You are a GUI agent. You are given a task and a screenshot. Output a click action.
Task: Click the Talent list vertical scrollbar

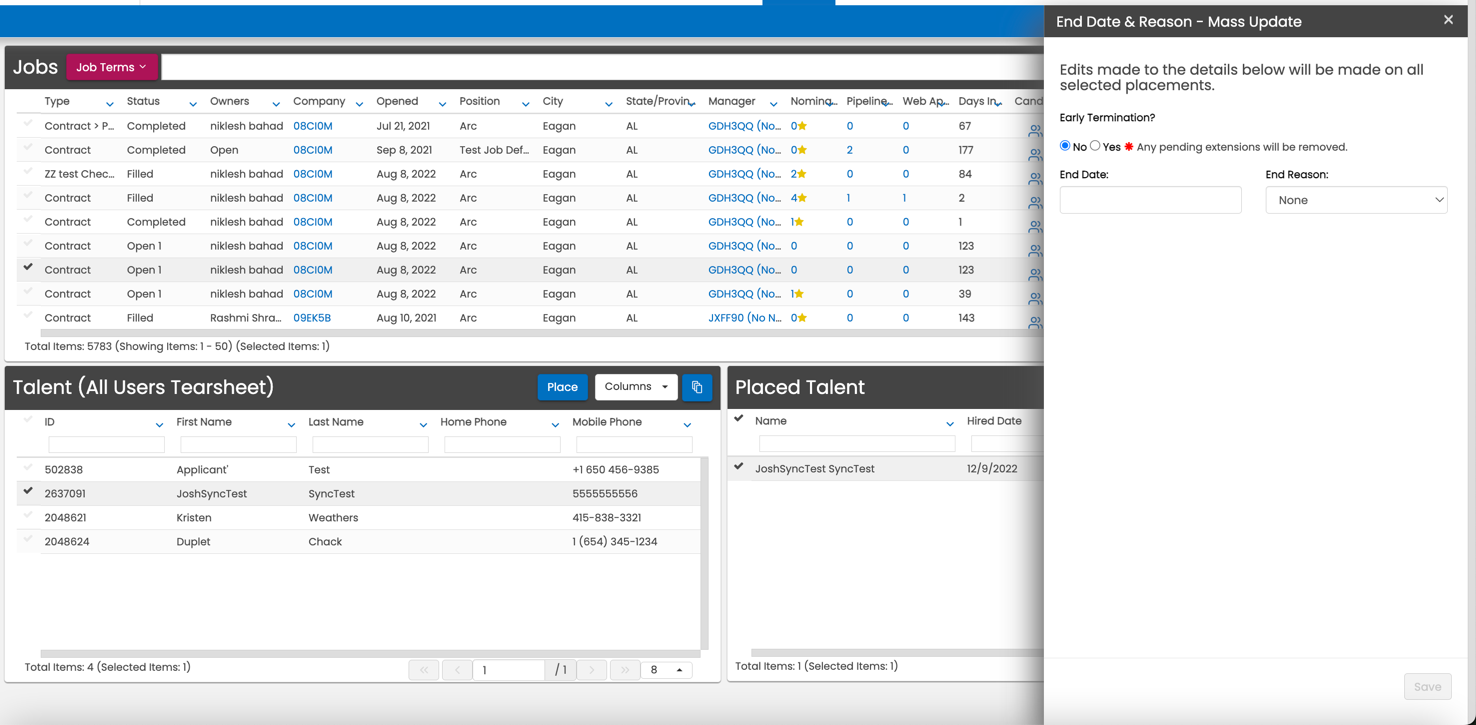705,553
